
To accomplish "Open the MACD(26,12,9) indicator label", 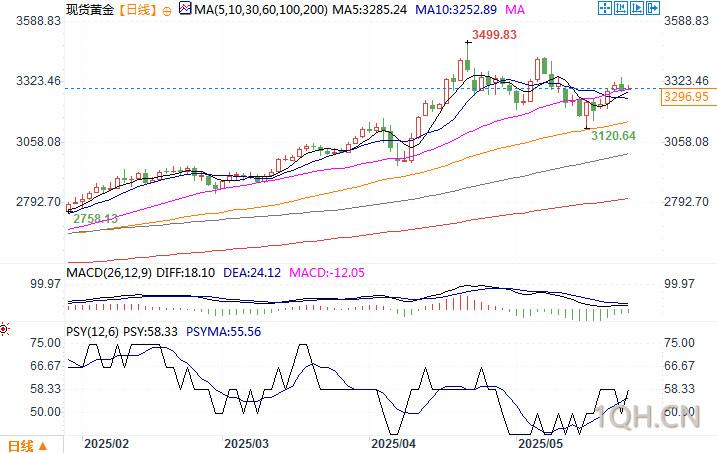I will [109, 273].
